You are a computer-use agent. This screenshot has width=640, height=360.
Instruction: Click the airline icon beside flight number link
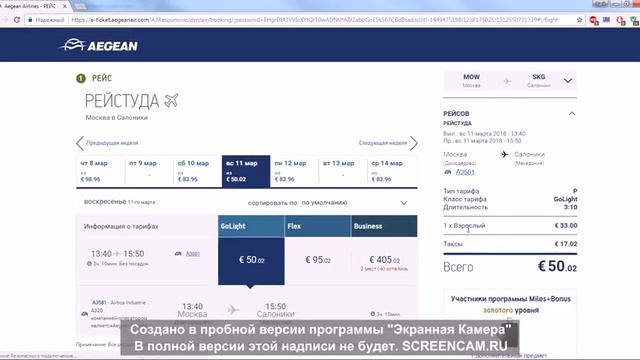point(178,254)
